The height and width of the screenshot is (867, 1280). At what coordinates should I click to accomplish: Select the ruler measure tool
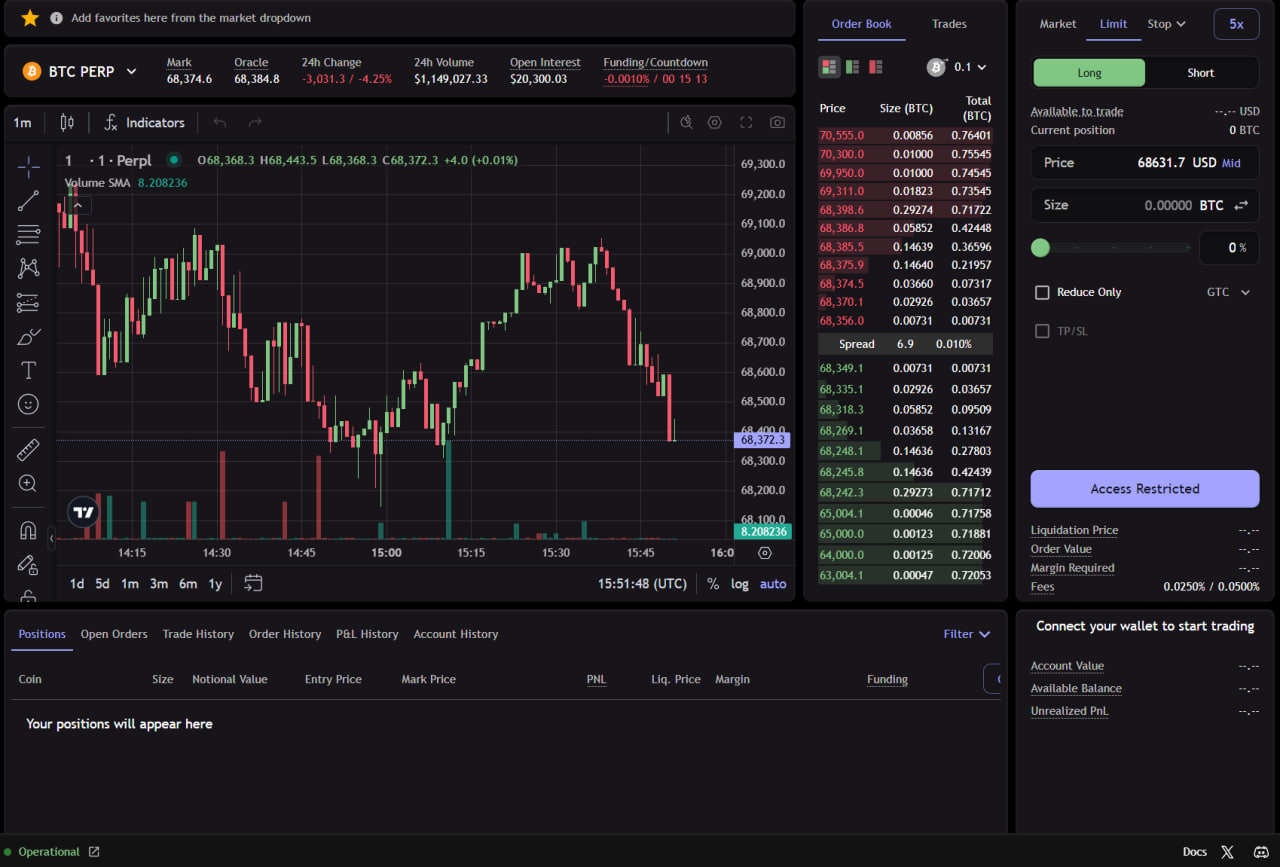pos(28,450)
